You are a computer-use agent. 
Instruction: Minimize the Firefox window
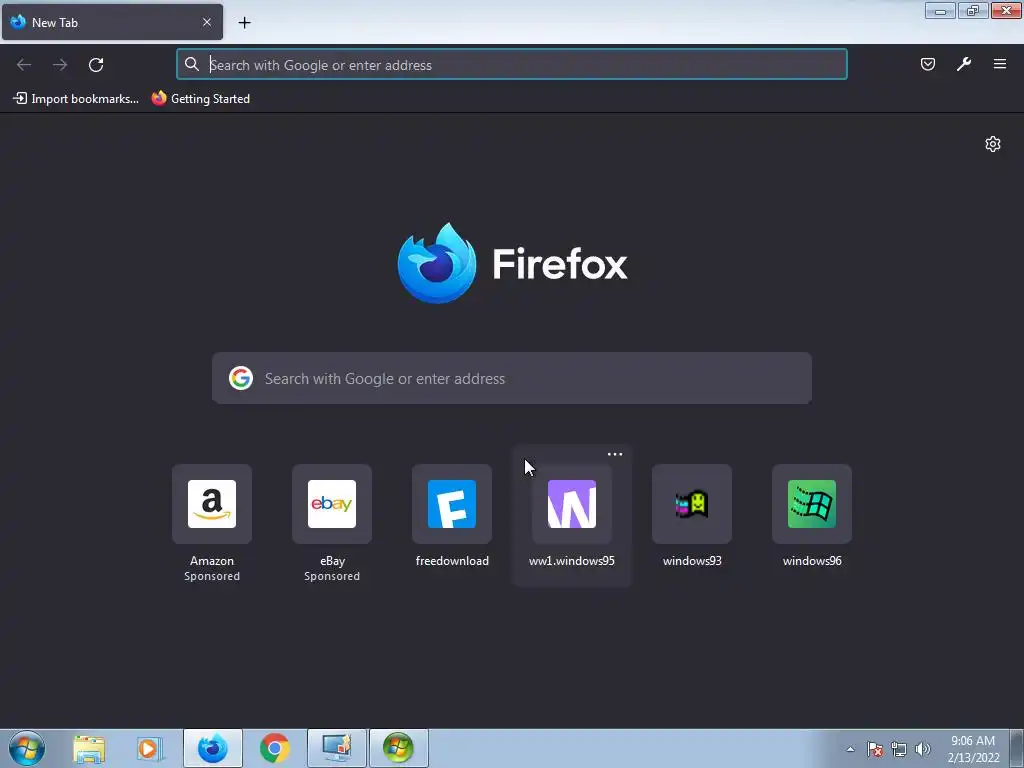[940, 10]
